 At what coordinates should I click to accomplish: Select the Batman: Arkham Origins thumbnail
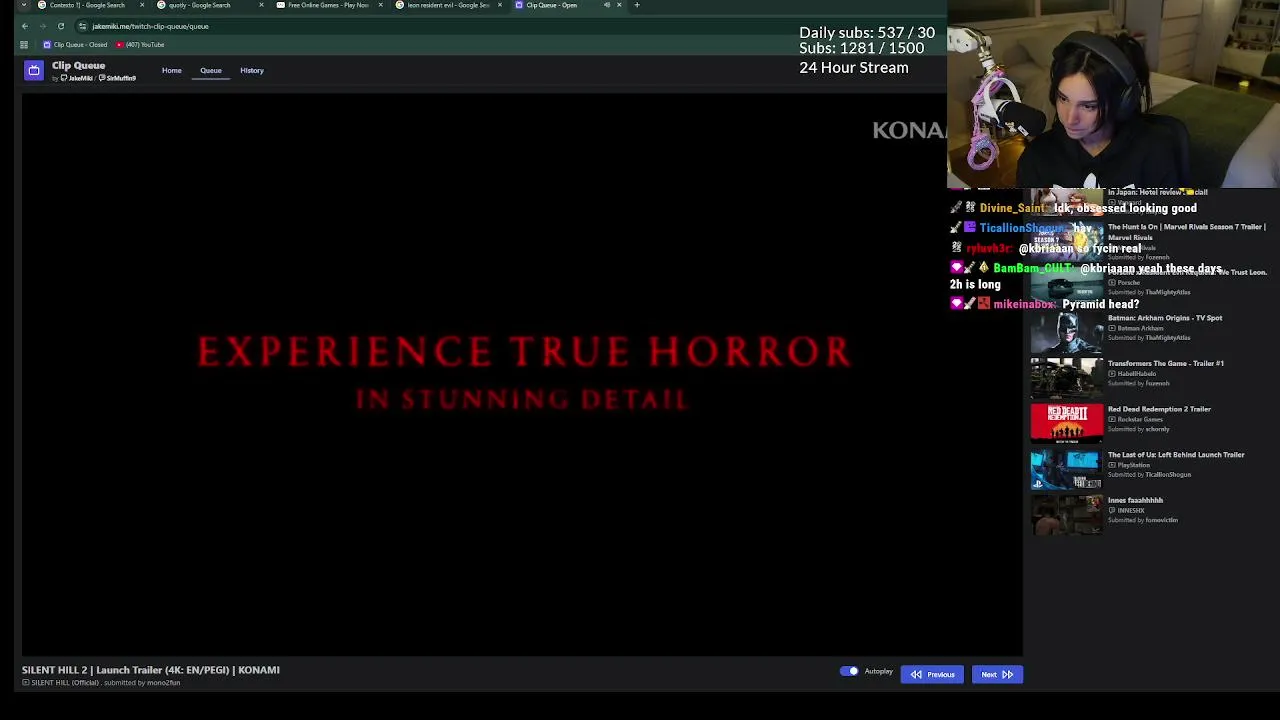tap(1067, 333)
